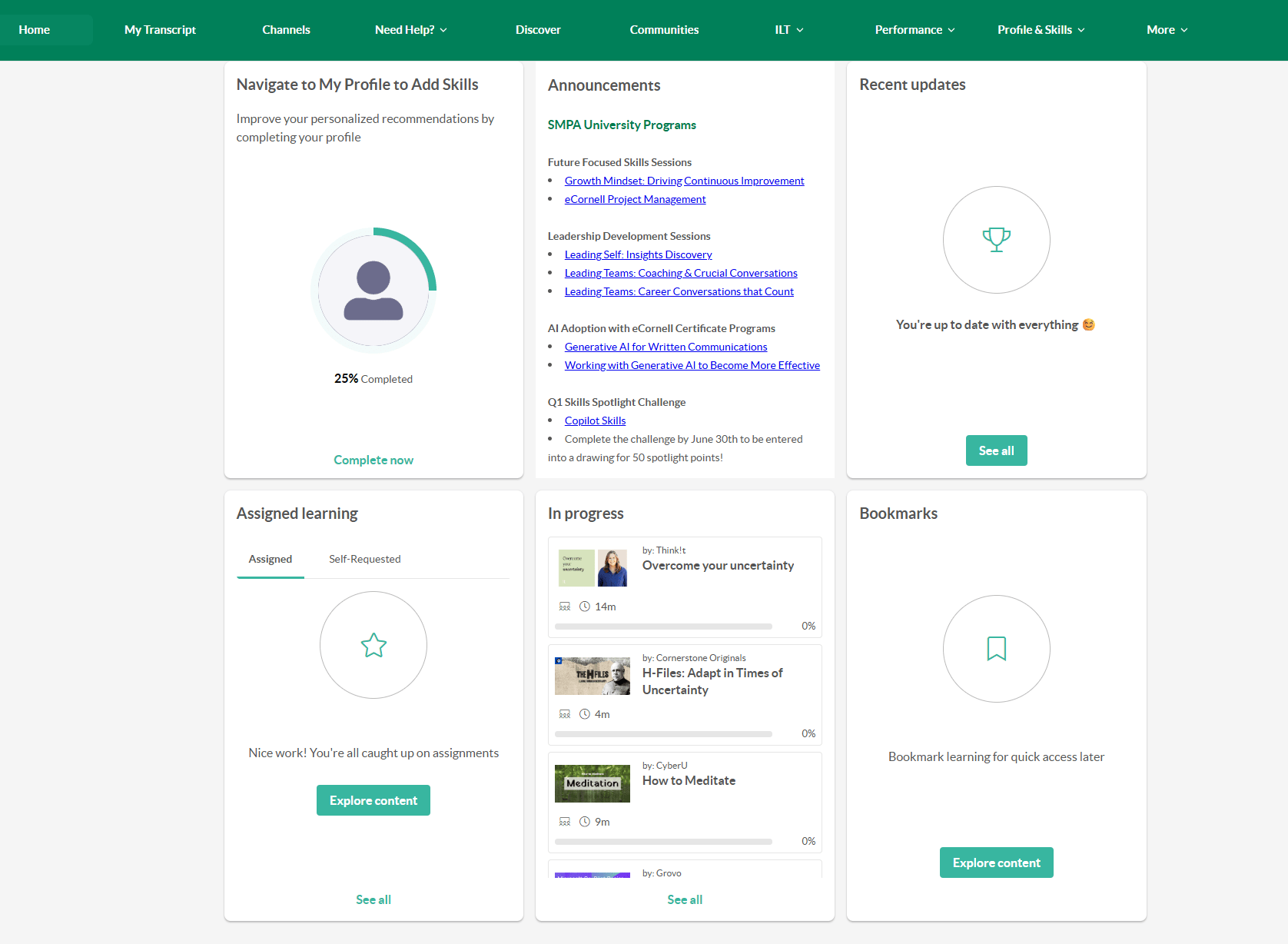Click Explore content in Bookmarks

point(997,863)
